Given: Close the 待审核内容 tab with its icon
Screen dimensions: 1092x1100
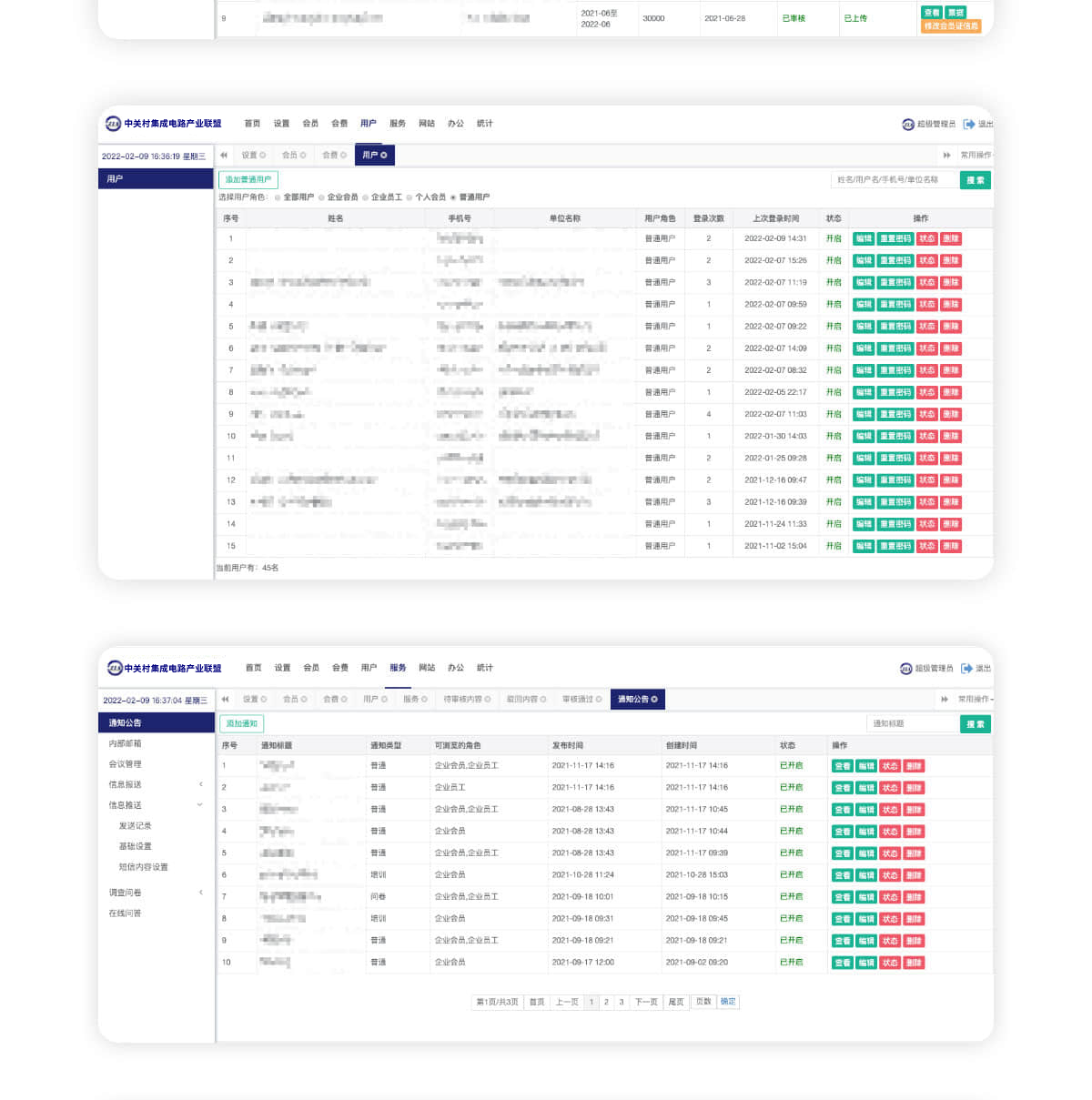Looking at the screenshot, I should [488, 700].
